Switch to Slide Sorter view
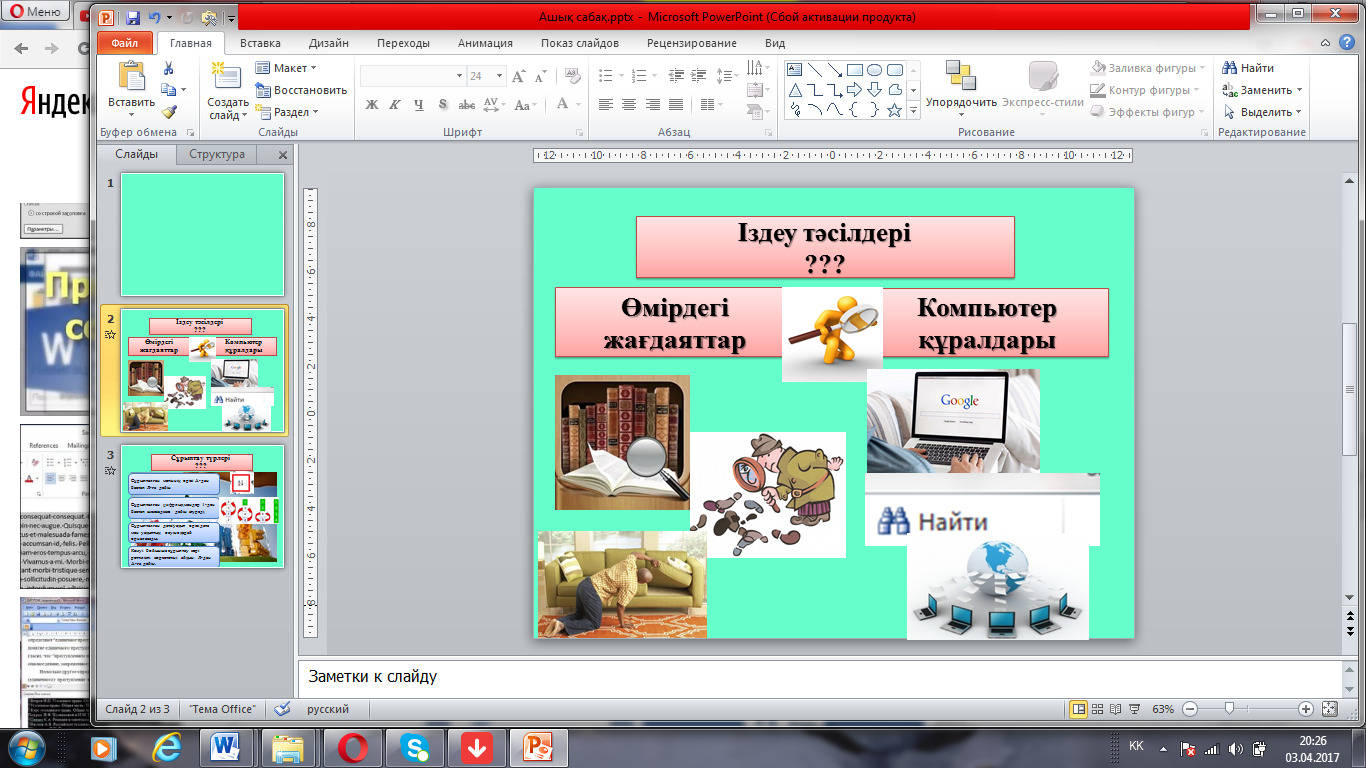Viewport: 1366px width, 768px height. pyautogui.click(x=1098, y=708)
